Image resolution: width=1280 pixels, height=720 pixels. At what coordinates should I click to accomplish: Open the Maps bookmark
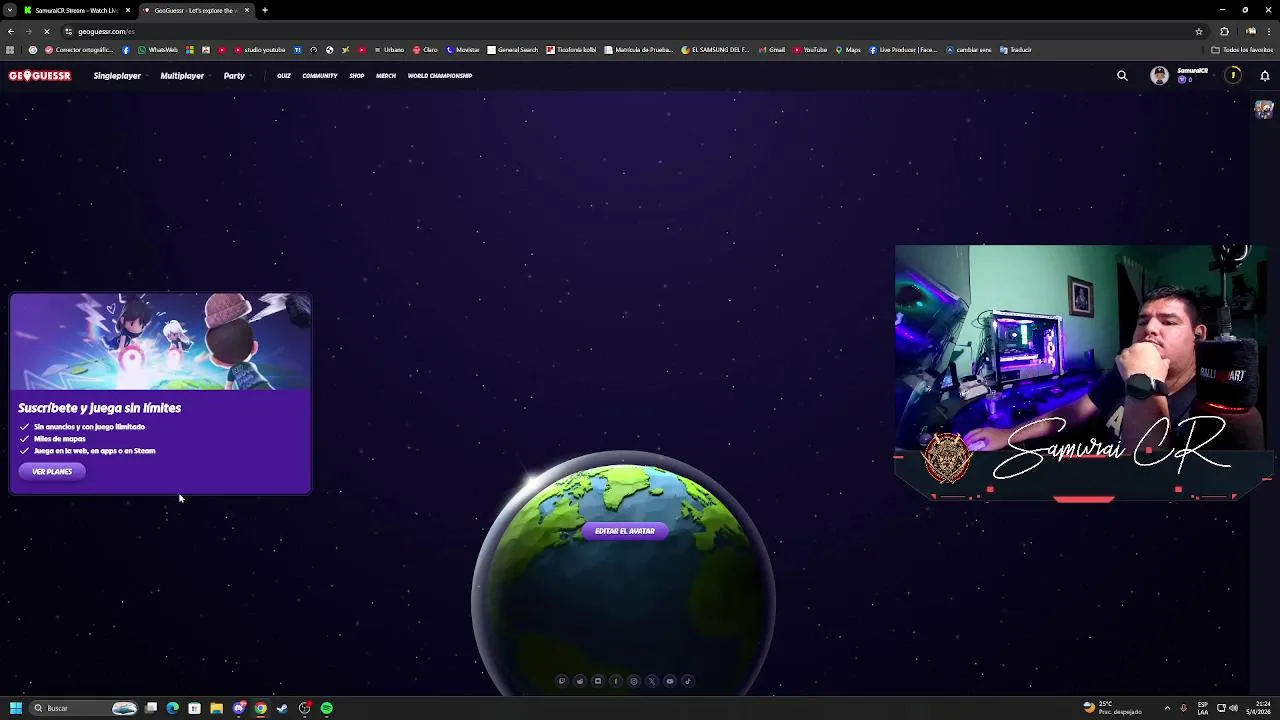click(x=848, y=50)
